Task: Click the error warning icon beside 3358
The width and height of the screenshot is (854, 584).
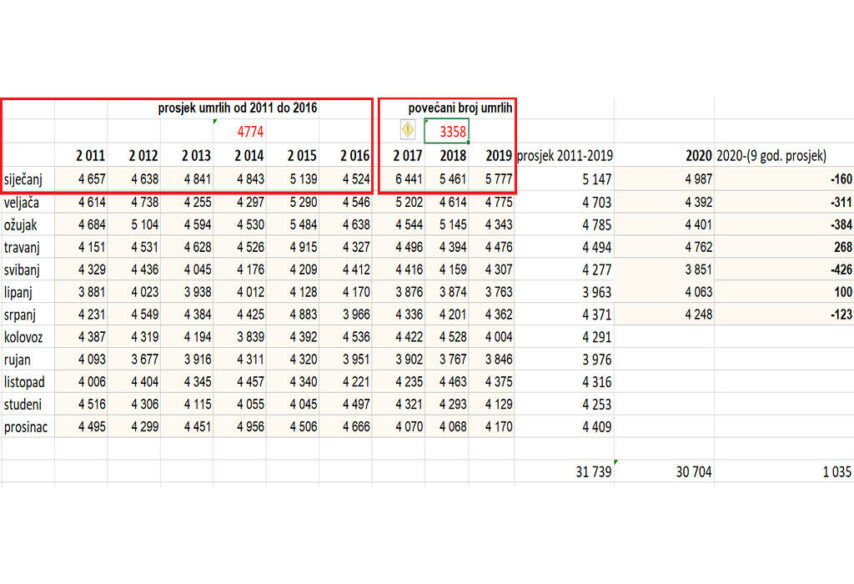Action: point(407,130)
